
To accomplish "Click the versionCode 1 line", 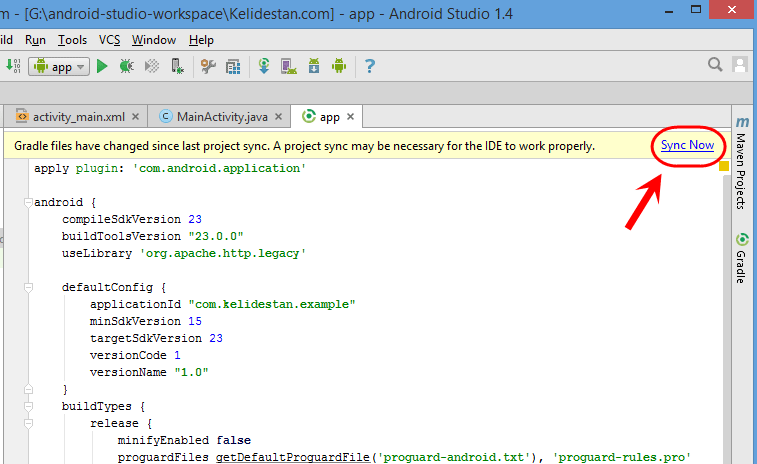I will [135, 355].
